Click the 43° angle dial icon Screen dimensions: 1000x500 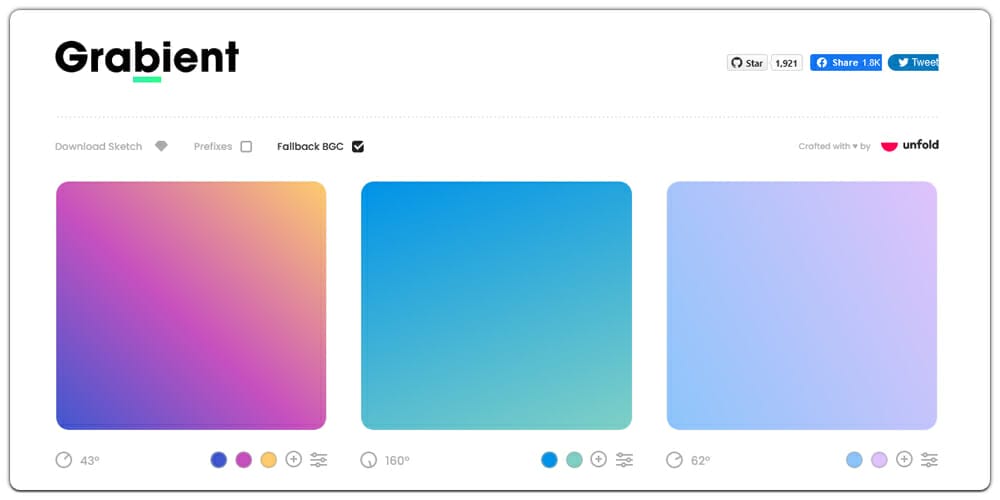coord(64,460)
